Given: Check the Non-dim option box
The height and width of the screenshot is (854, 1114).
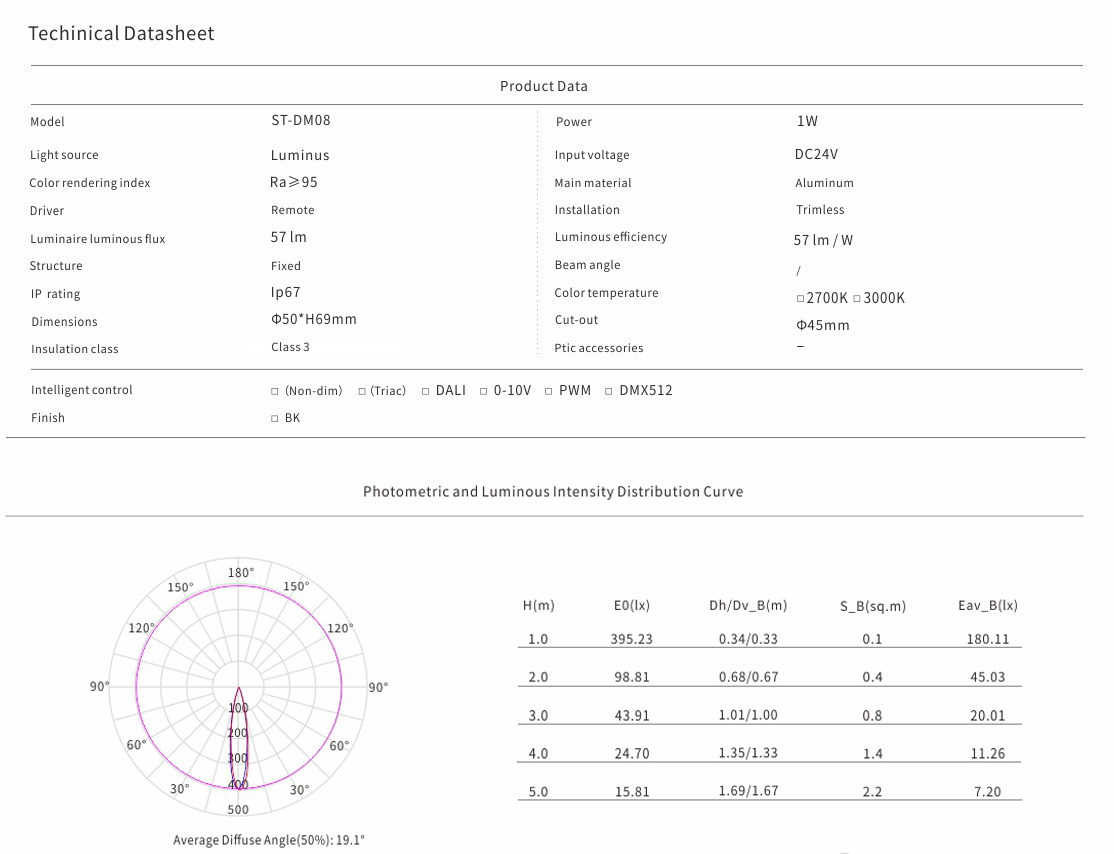Looking at the screenshot, I should pos(275,391).
